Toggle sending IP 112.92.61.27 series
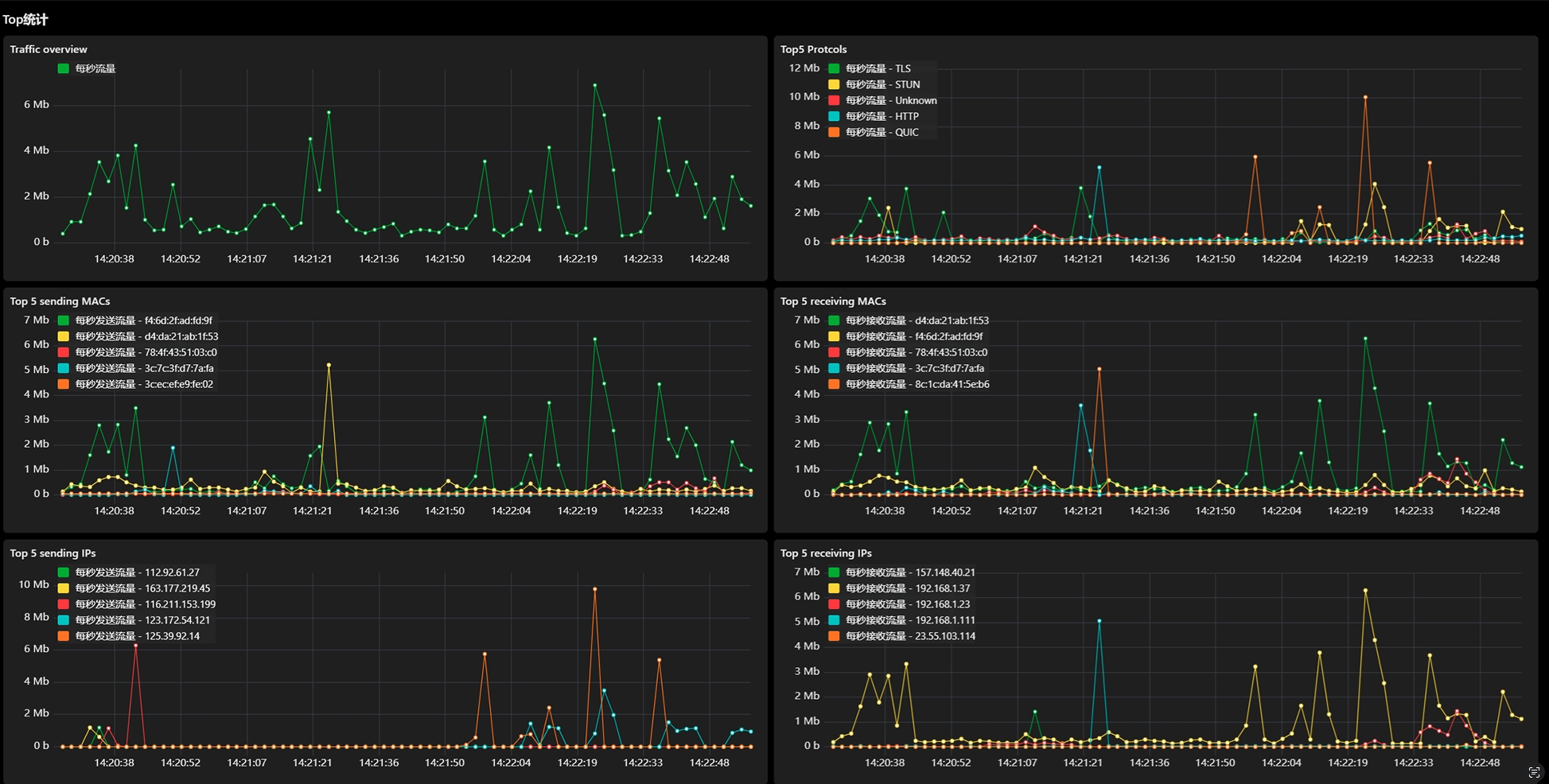 pyautogui.click(x=138, y=572)
